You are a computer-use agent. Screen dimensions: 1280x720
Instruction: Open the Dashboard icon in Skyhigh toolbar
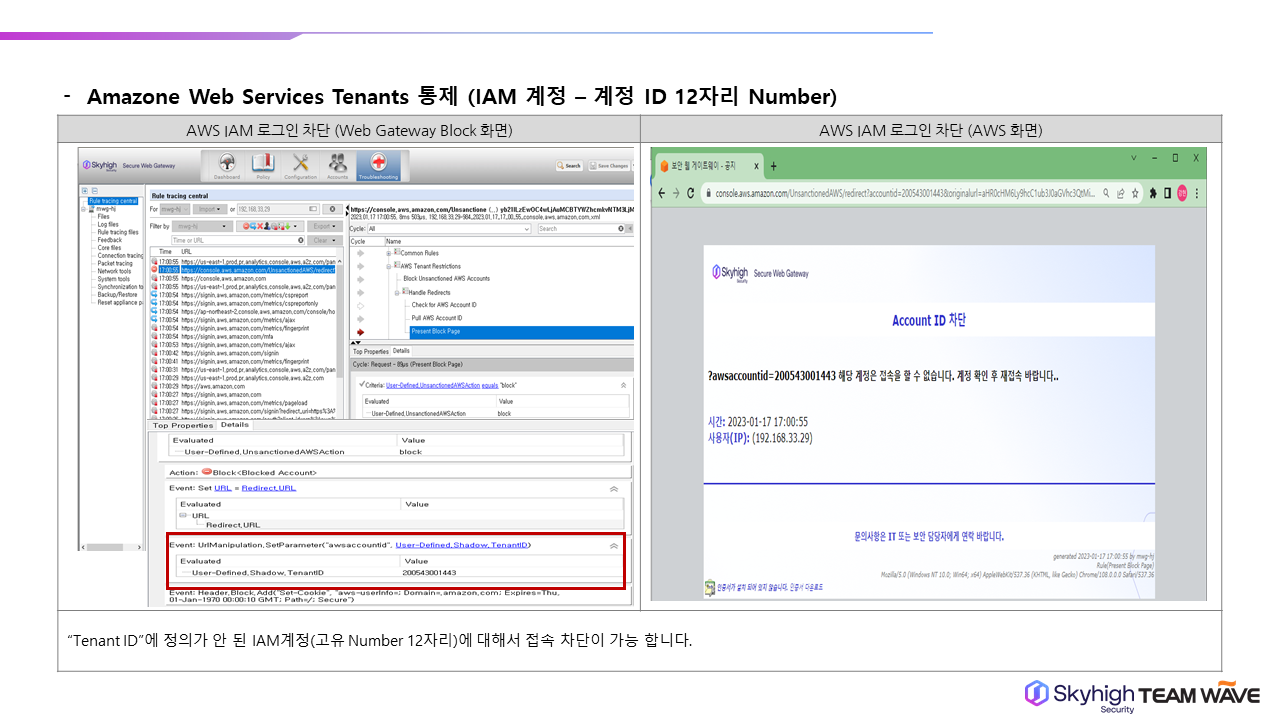click(x=226, y=165)
